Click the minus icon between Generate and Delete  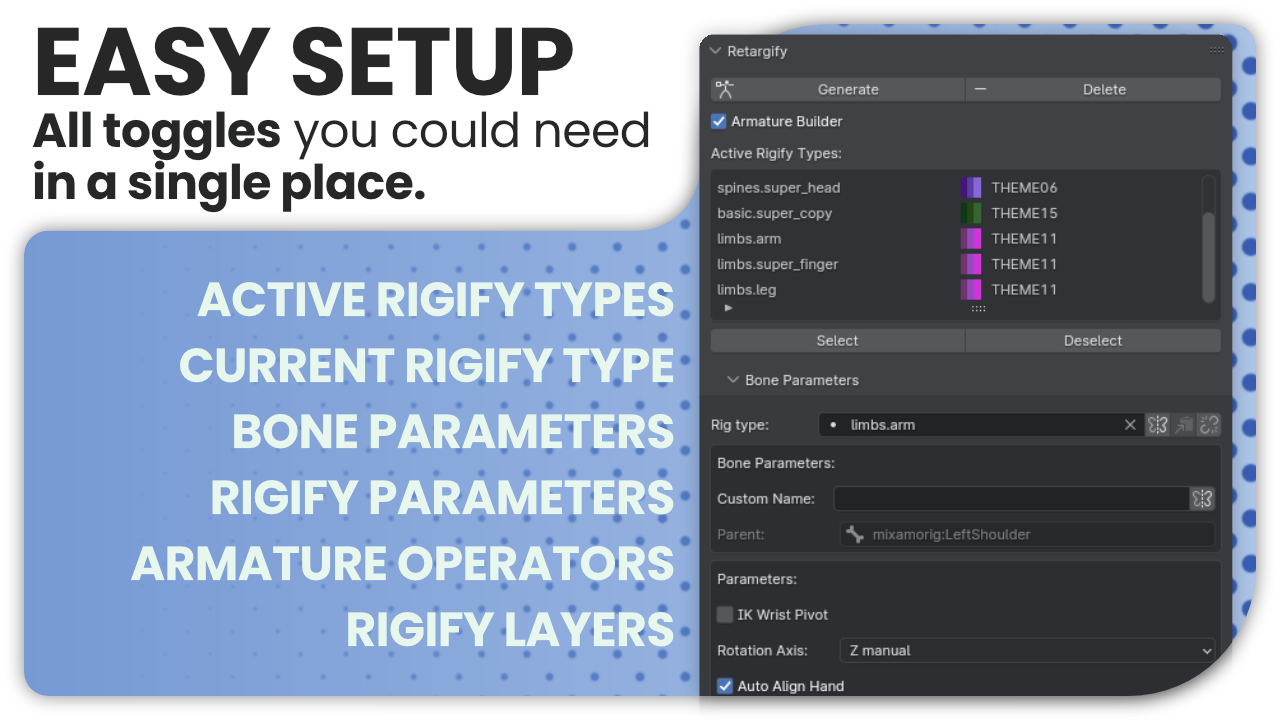tap(979, 89)
